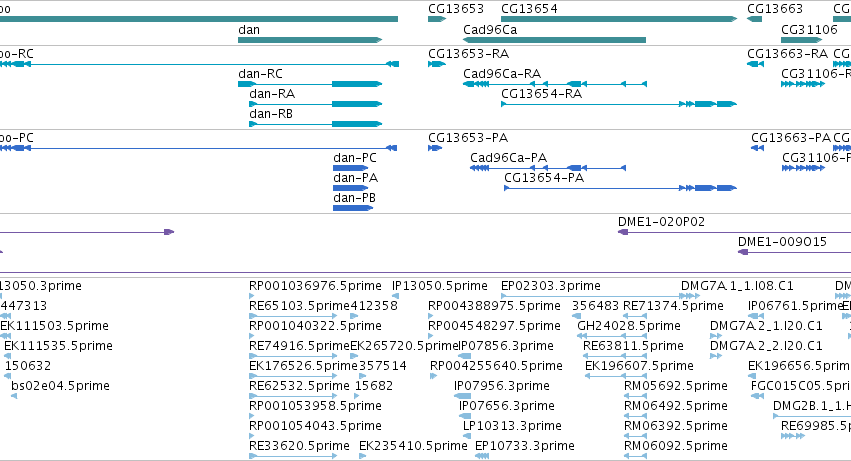Open EST bs02e04.5prime
851x461 pixels.
60,387
